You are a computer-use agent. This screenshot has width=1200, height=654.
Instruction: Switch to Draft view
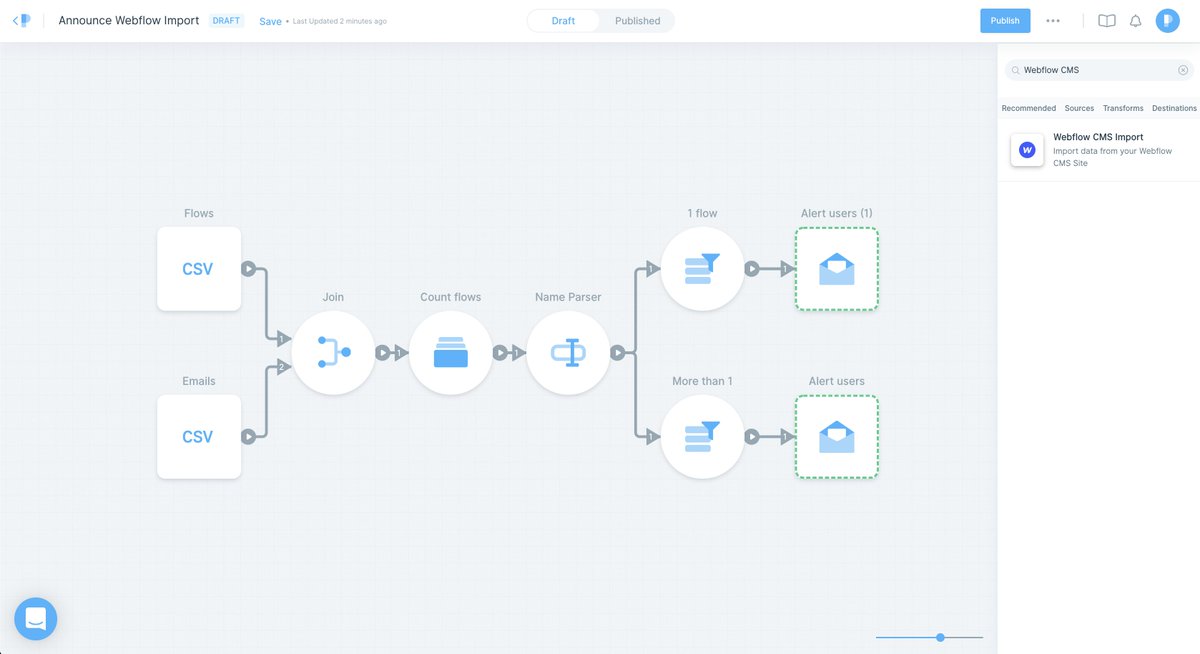pos(563,21)
